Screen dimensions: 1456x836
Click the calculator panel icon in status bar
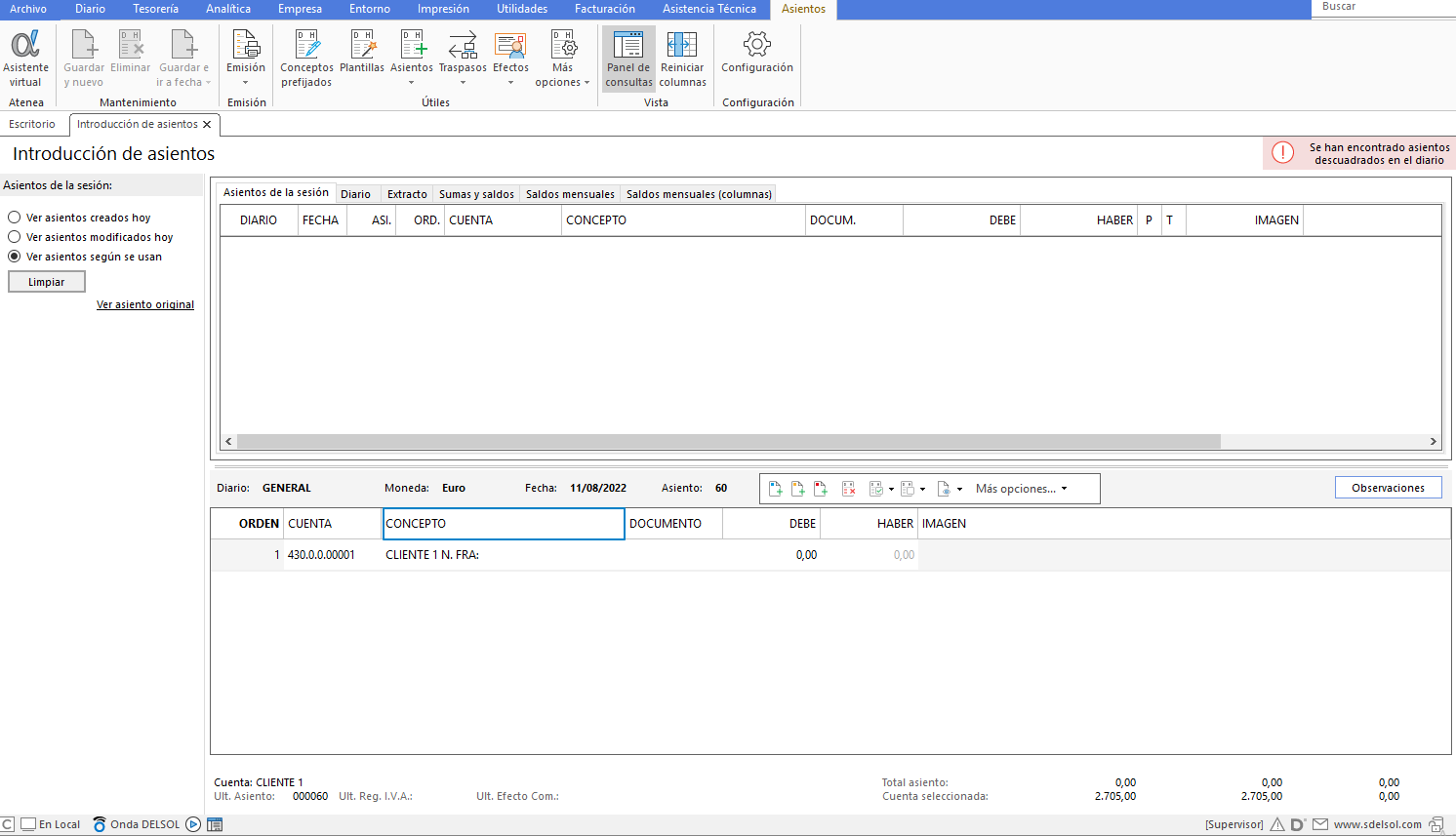(216, 824)
